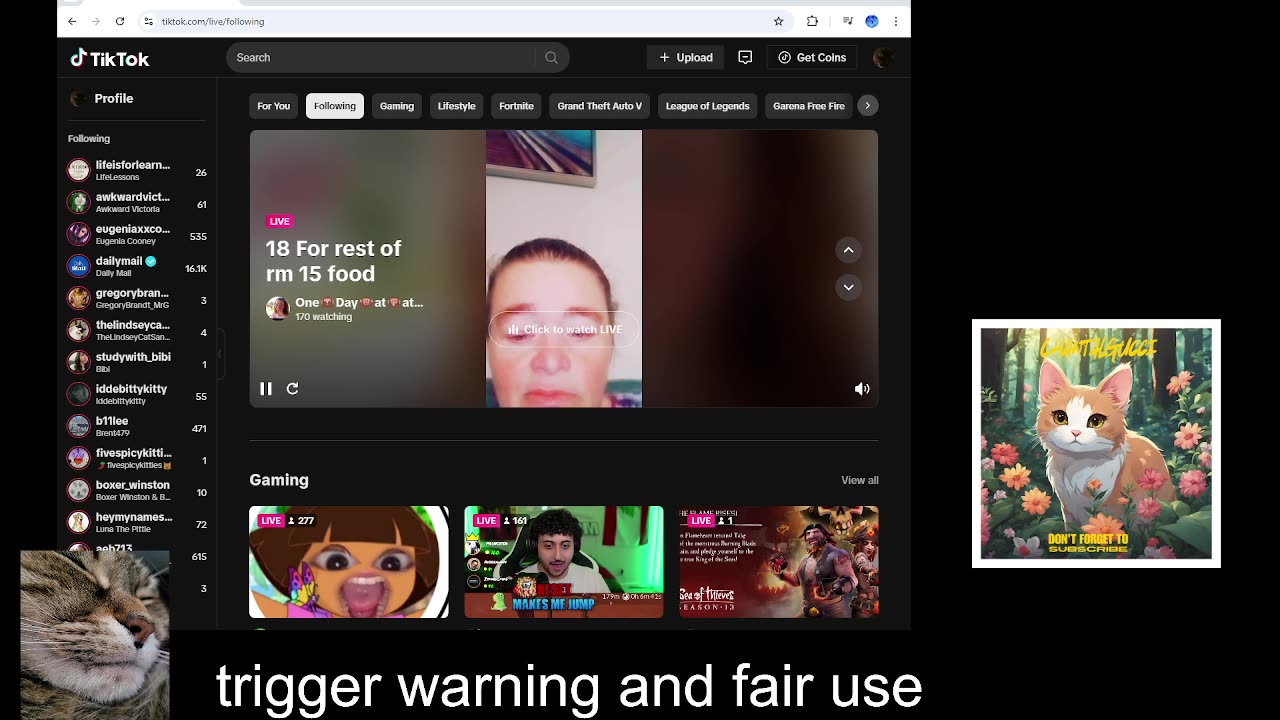1280x720 pixels.
Task: Reload the page in the browser
Action: (x=120, y=21)
